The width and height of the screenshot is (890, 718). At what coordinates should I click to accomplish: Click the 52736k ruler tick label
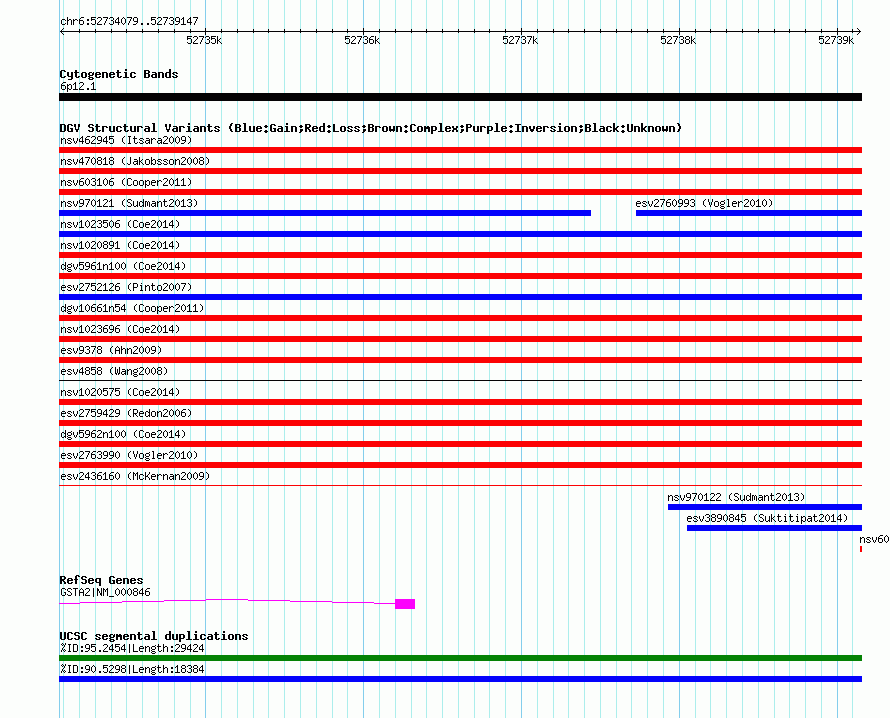point(362,40)
